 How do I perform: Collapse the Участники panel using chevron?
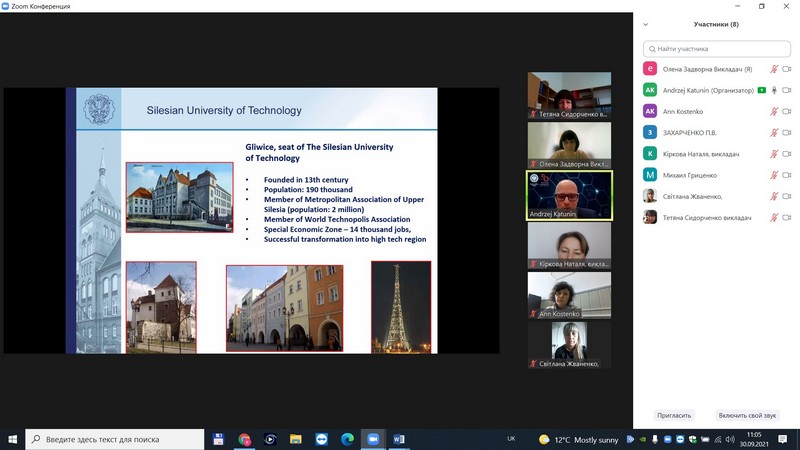646,25
